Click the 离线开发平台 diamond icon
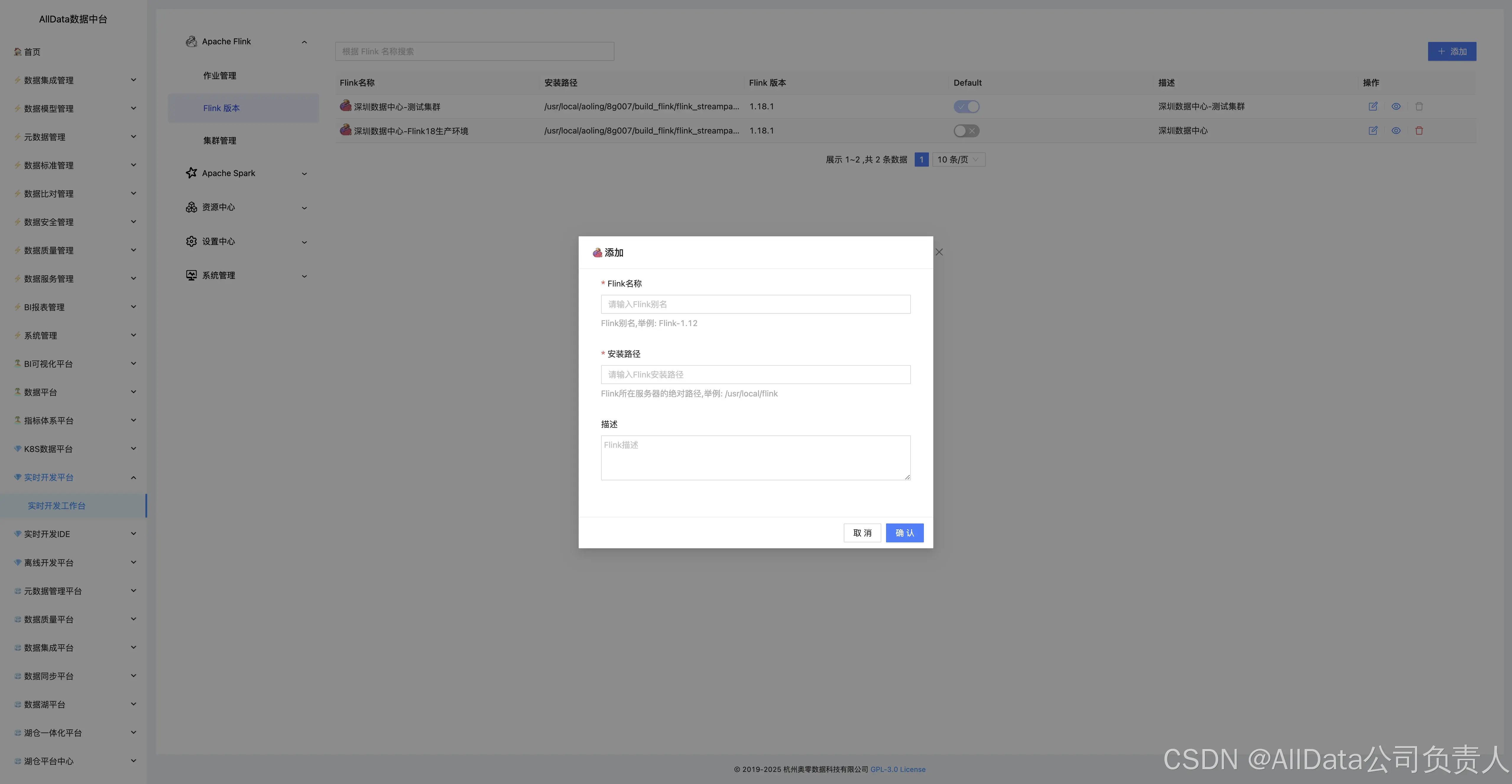Viewport: 1512px width, 784px height. (18, 562)
